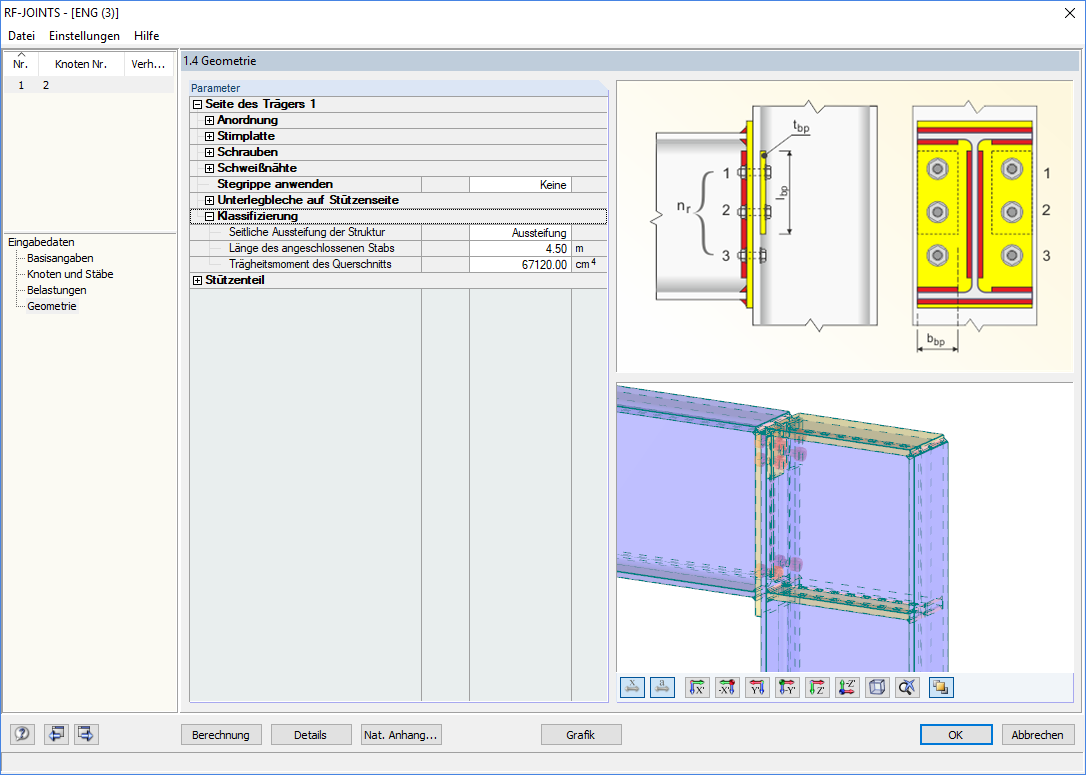The image size is (1086, 775).
Task: Select the isometric view cube icon
Action: click(877, 687)
